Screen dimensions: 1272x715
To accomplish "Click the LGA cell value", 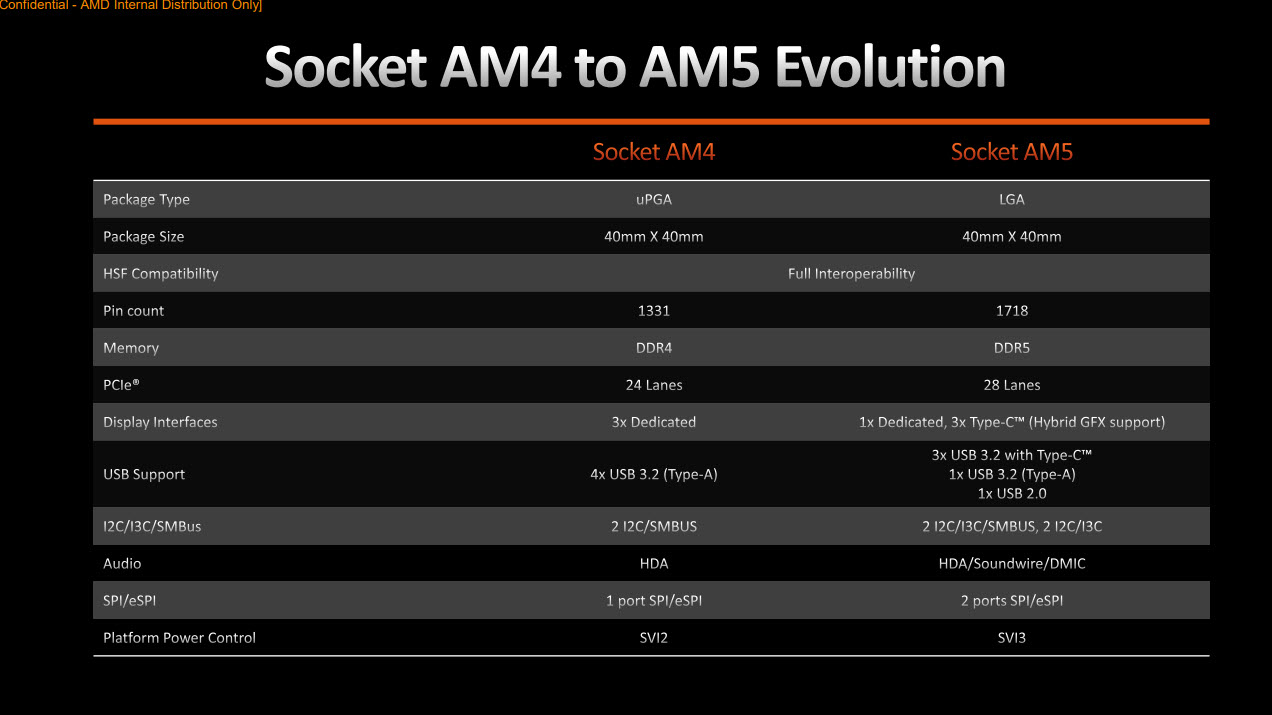I will tap(1012, 200).
